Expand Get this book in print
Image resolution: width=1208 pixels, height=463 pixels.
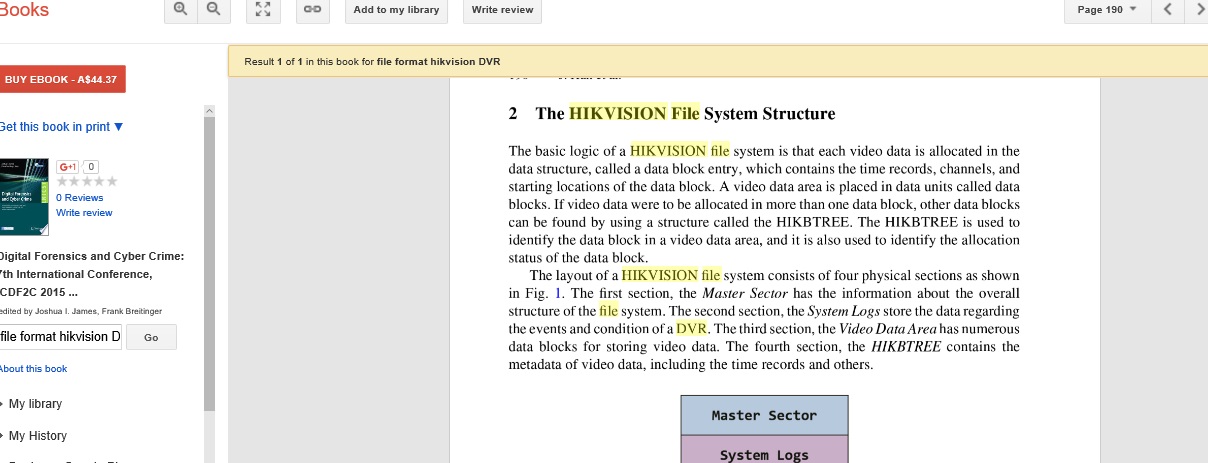click(62, 127)
